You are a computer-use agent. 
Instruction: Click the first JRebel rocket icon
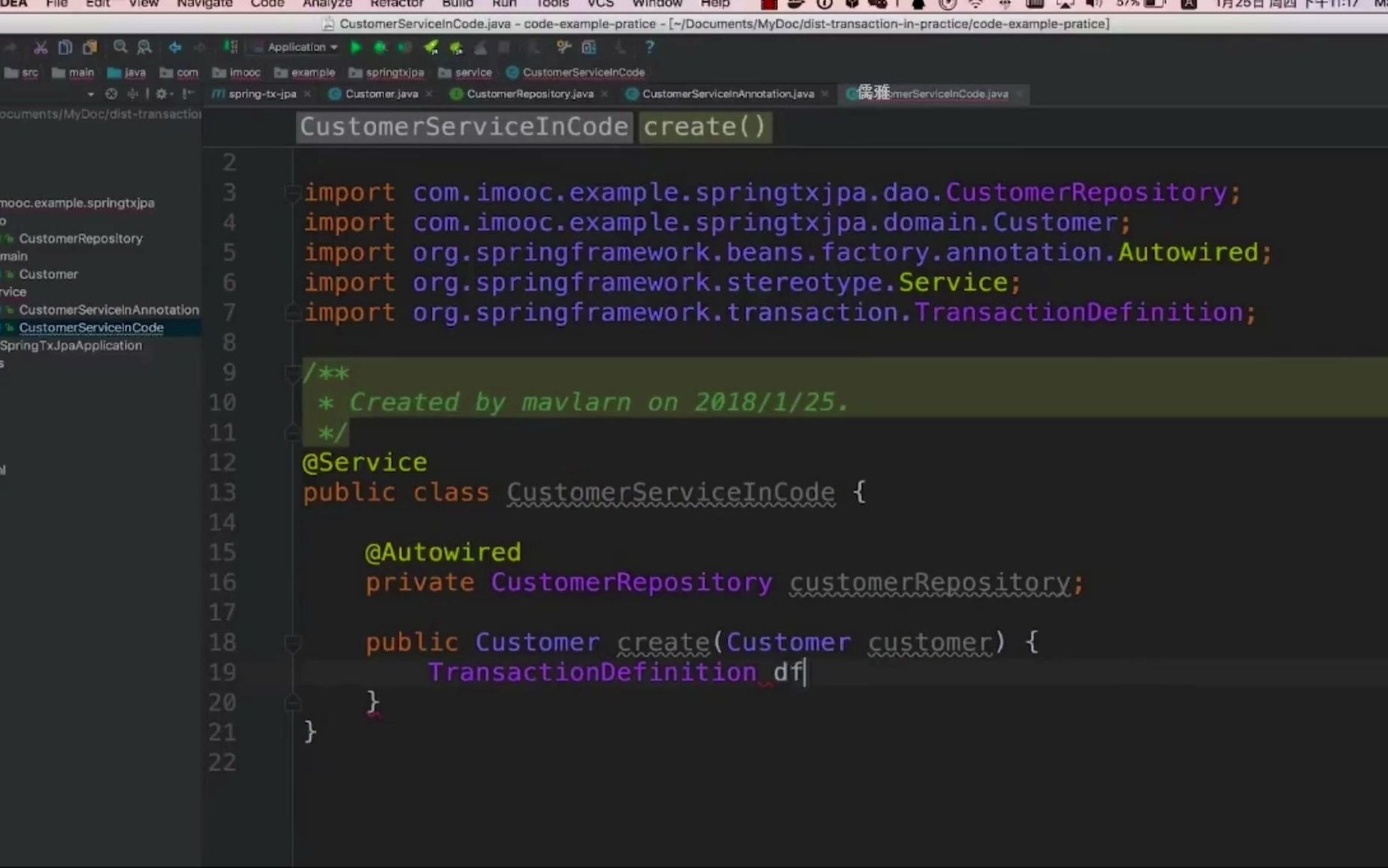(431, 48)
